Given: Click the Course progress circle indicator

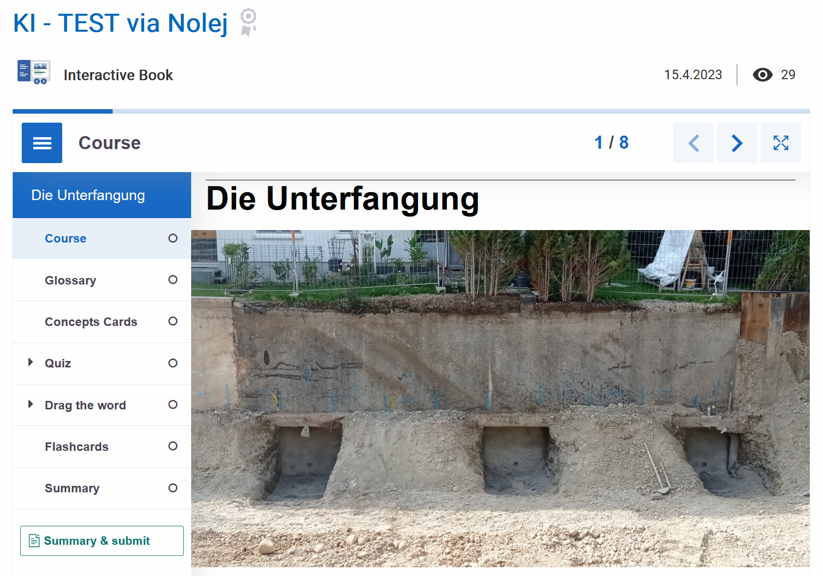Looking at the screenshot, I should (173, 238).
